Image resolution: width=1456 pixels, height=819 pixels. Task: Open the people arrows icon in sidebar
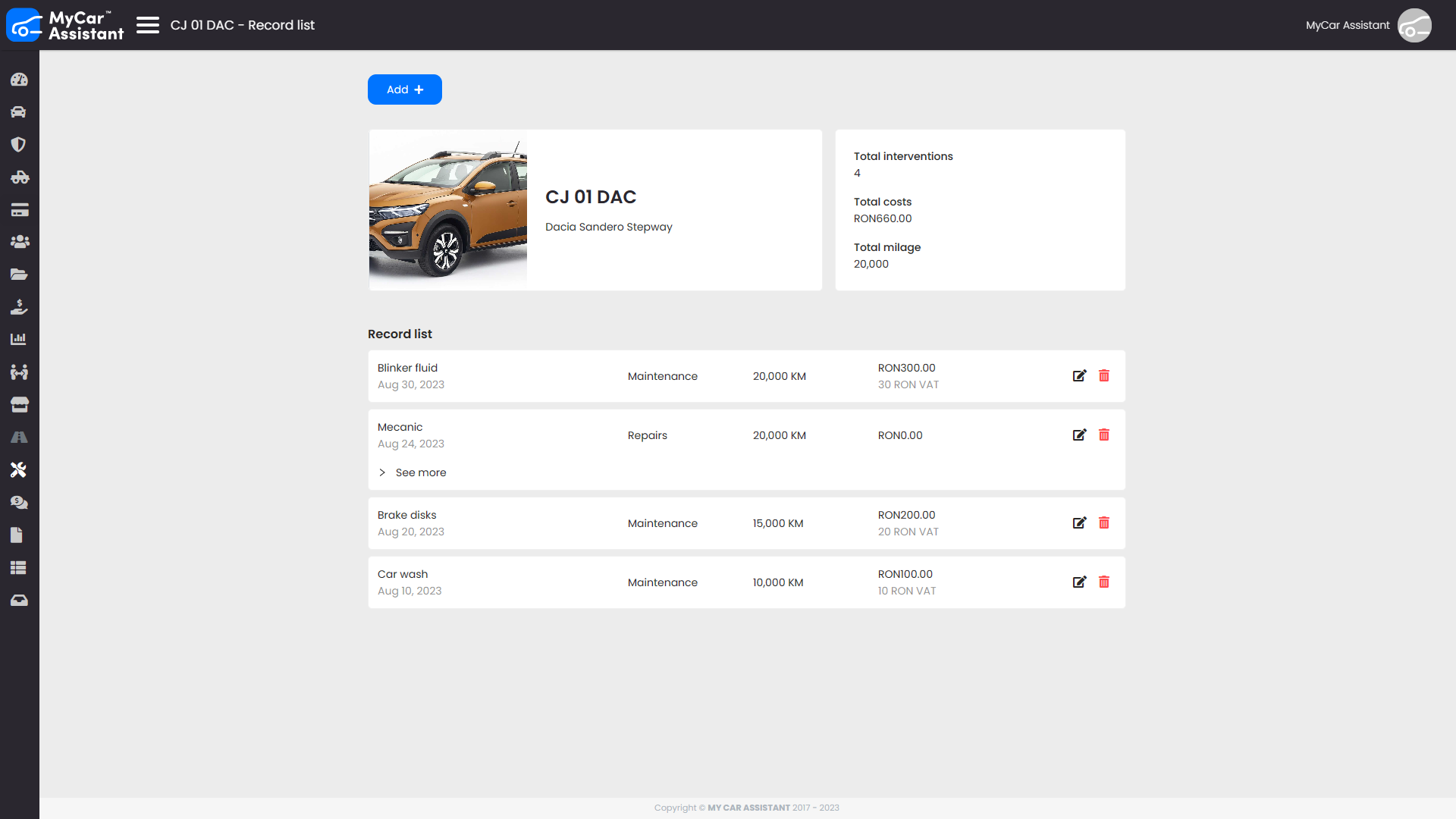19,372
